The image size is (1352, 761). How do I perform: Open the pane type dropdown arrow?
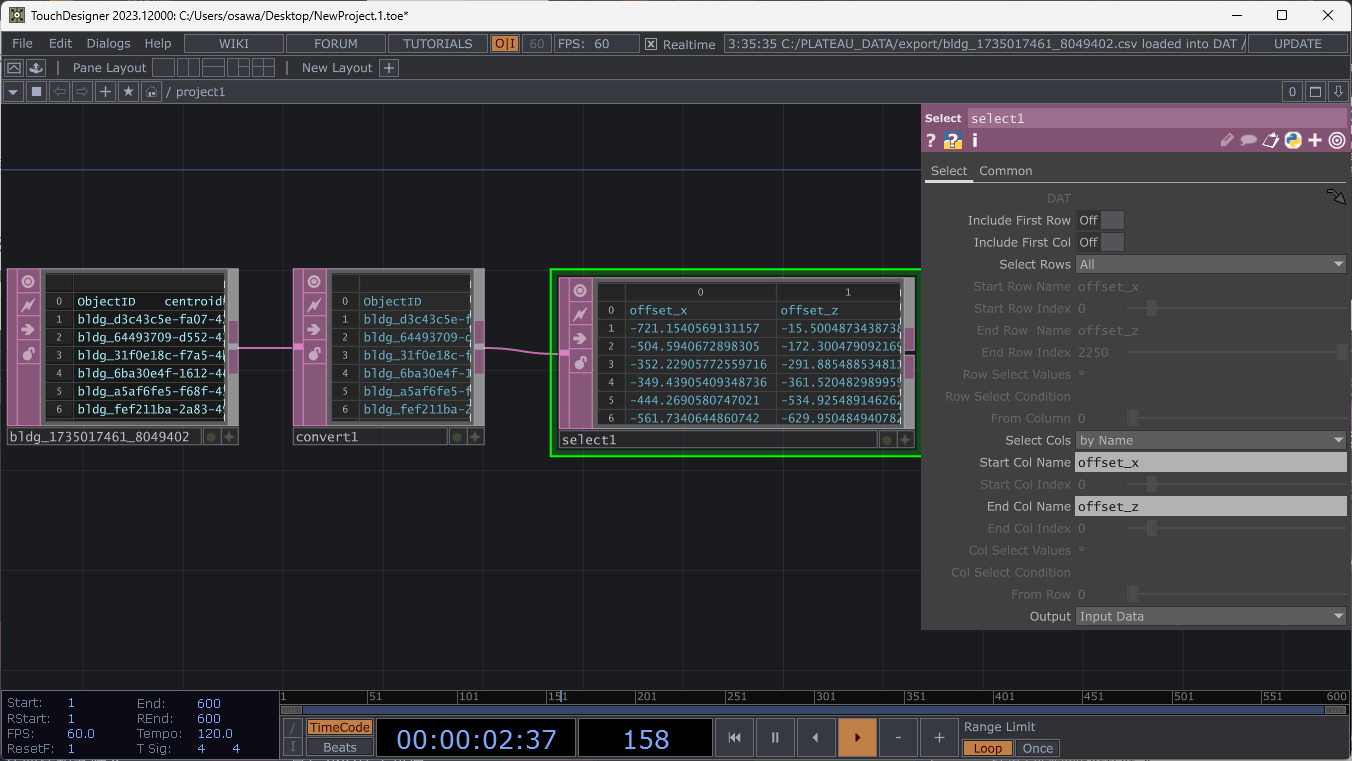tap(14, 92)
